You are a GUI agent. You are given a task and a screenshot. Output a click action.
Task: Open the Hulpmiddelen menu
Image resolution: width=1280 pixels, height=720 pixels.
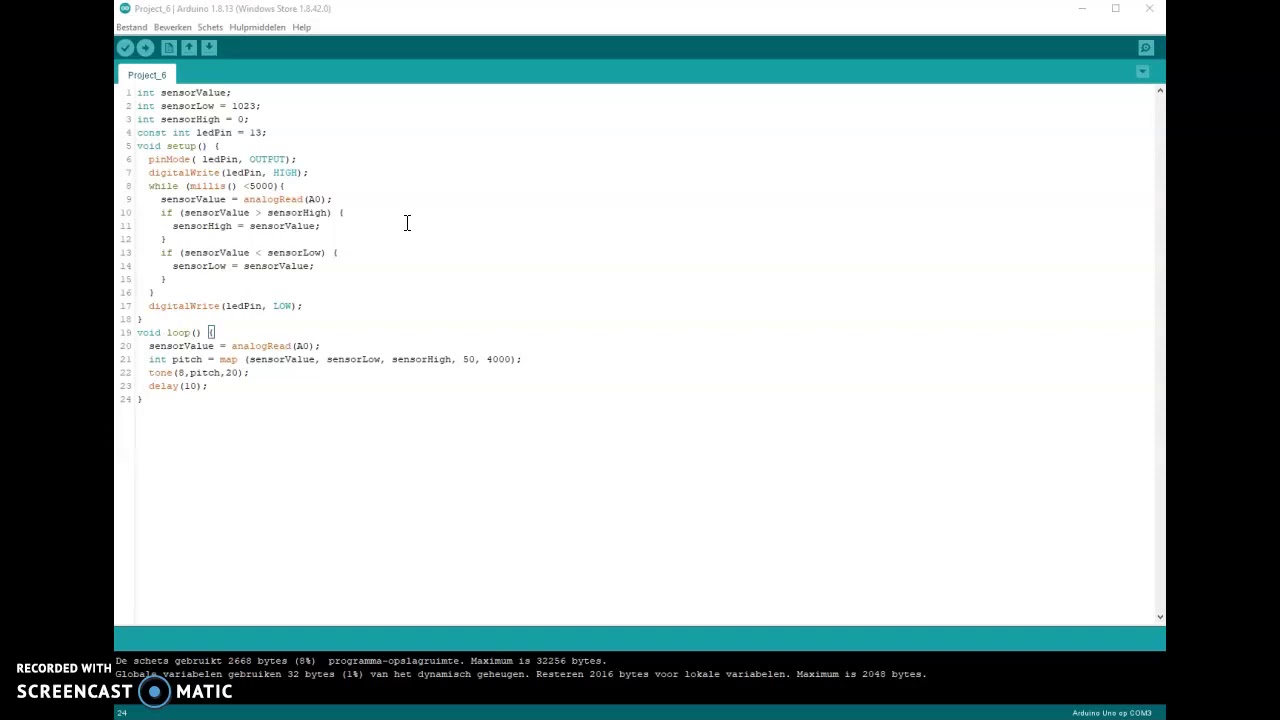tap(257, 27)
